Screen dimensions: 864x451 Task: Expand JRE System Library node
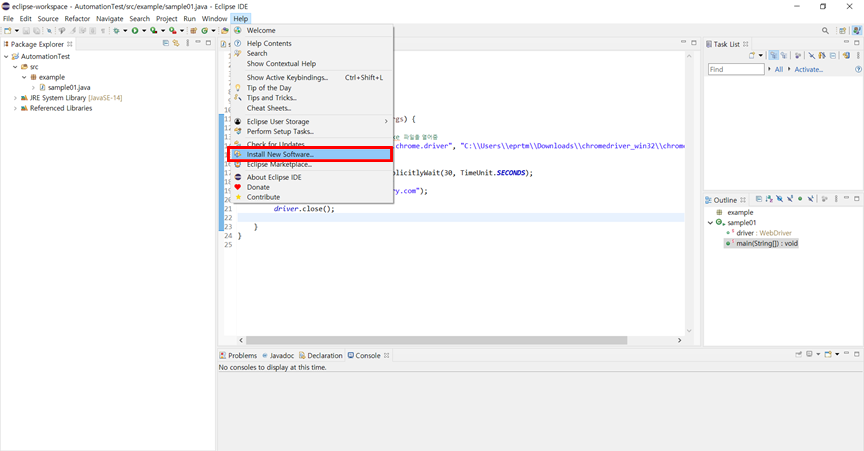(15, 98)
